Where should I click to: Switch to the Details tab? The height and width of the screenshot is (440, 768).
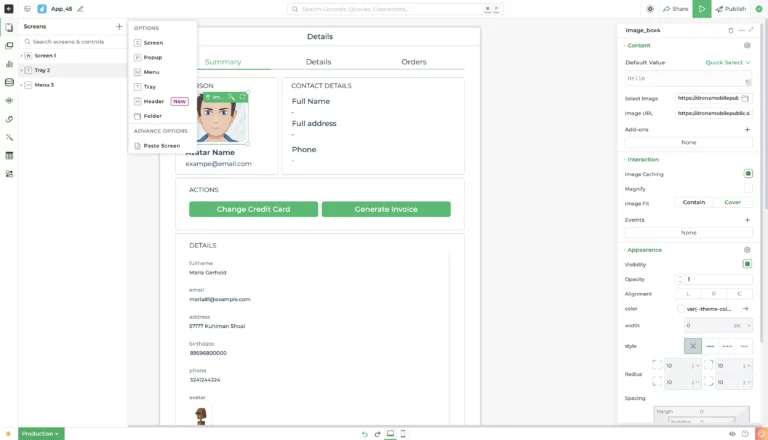click(x=318, y=62)
